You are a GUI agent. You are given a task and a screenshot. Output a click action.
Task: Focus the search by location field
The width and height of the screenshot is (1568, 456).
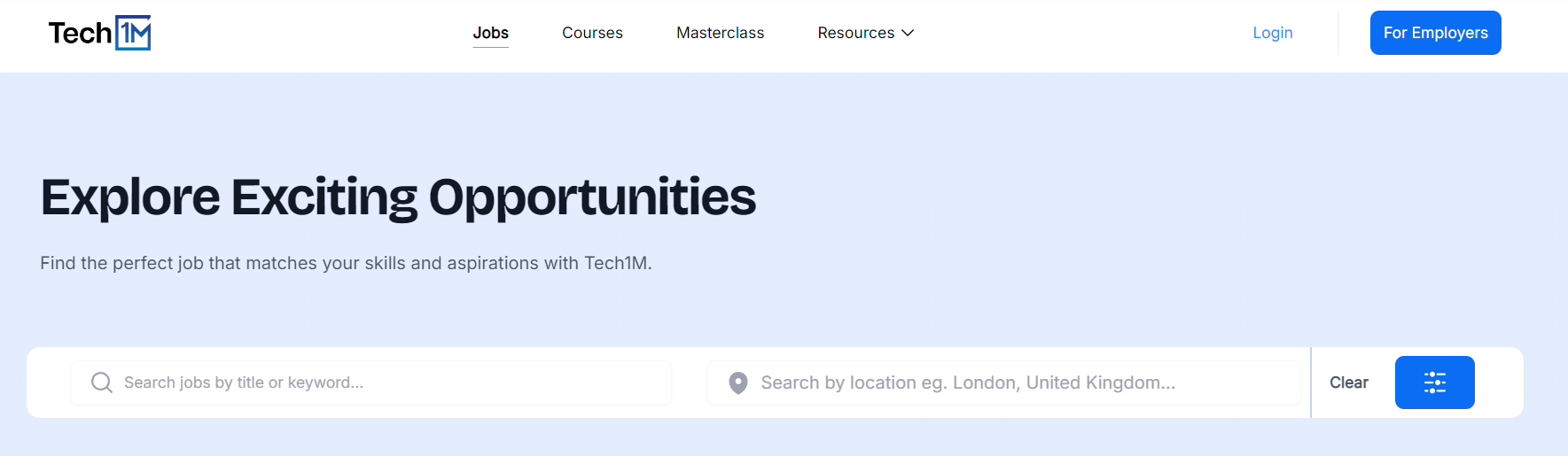pyautogui.click(x=1004, y=383)
